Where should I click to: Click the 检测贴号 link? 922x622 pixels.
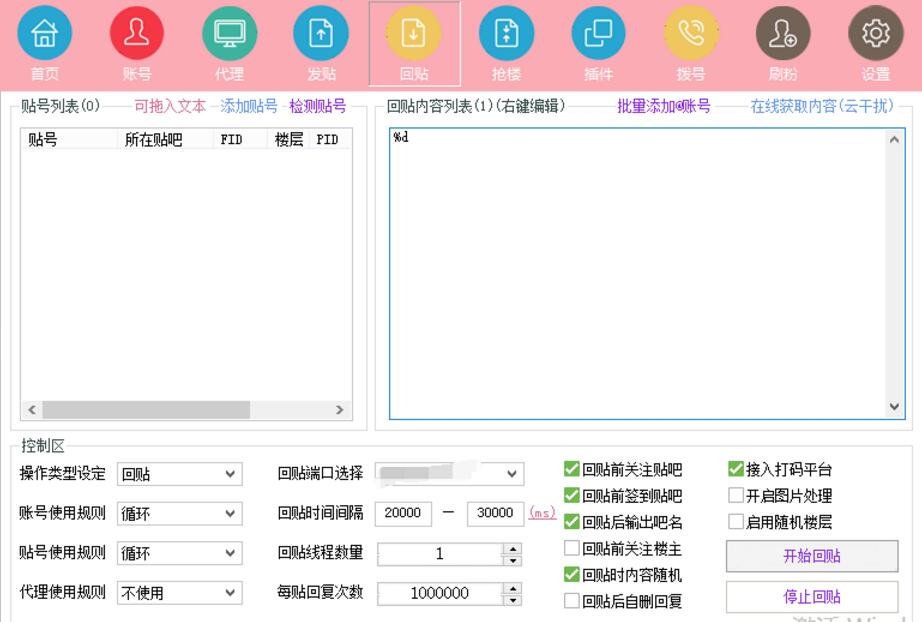tap(318, 106)
